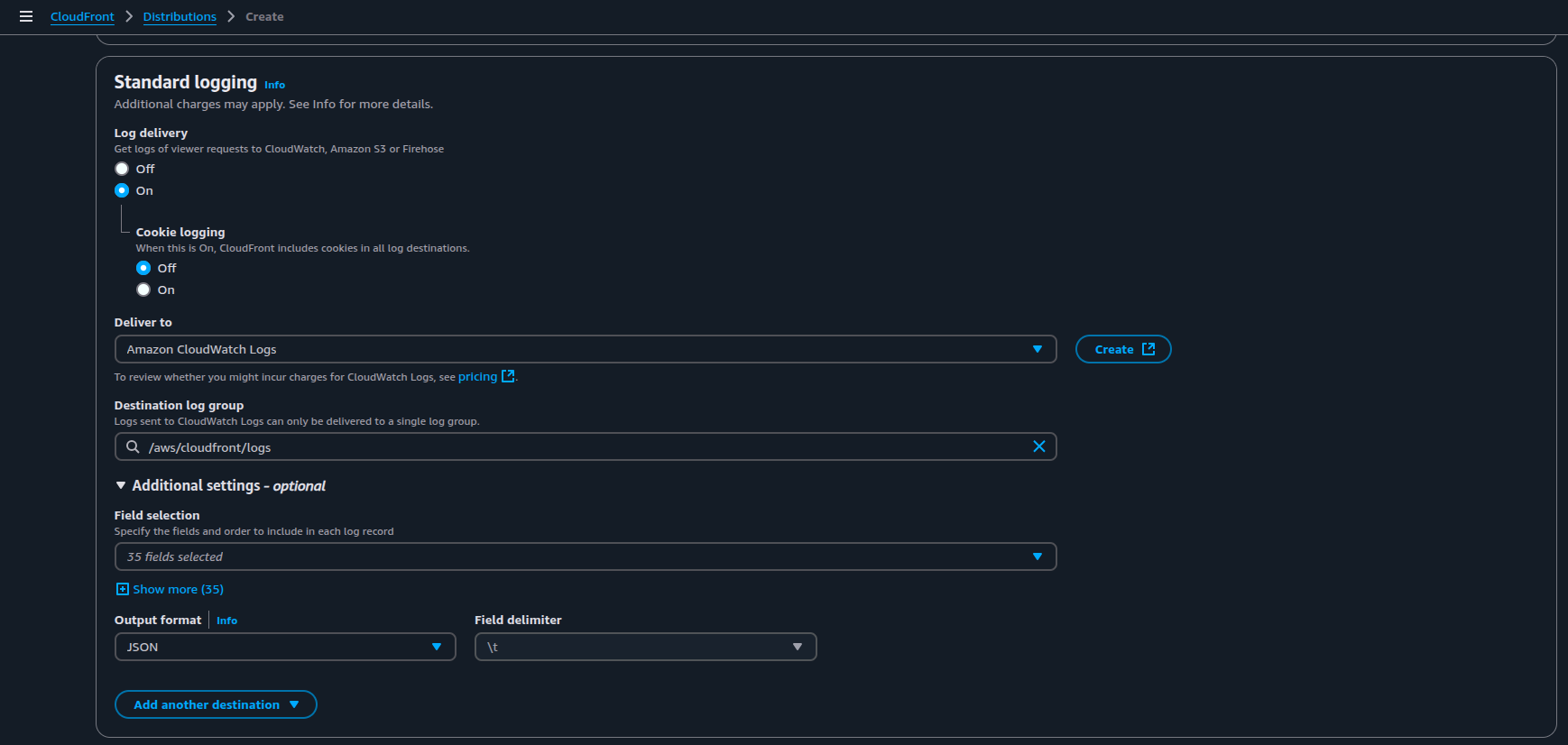
Task: Select Log delivery On radio button
Action: tap(122, 190)
